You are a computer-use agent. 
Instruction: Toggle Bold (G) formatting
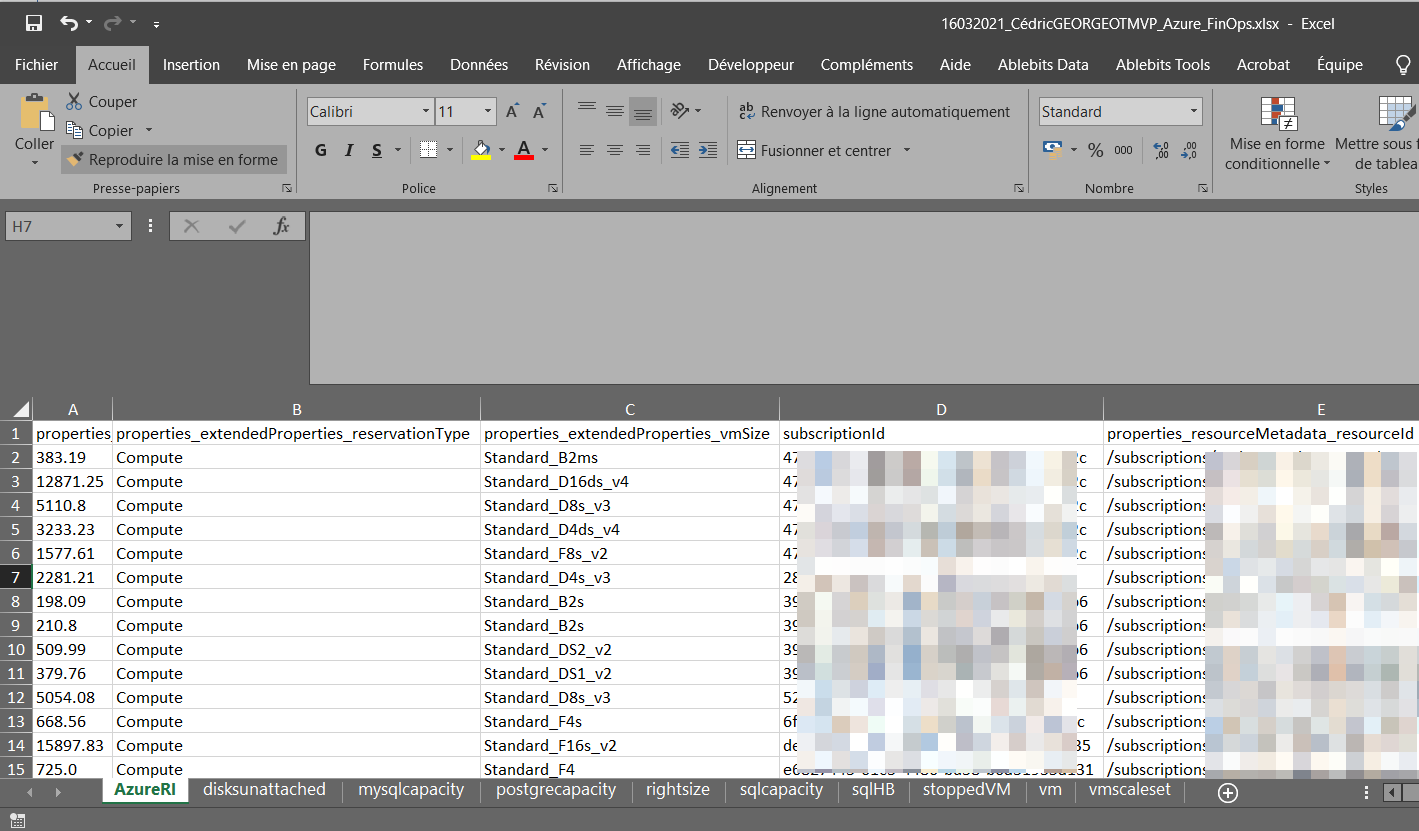click(321, 150)
